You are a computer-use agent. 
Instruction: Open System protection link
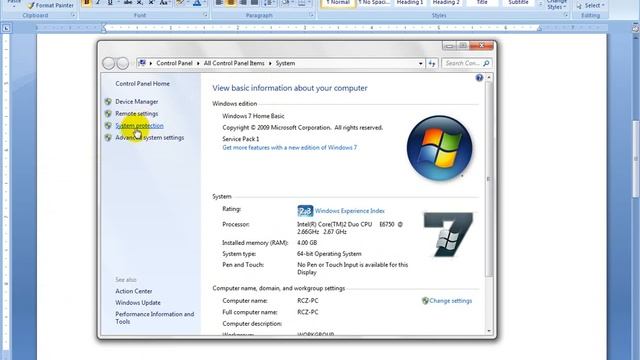click(139, 126)
